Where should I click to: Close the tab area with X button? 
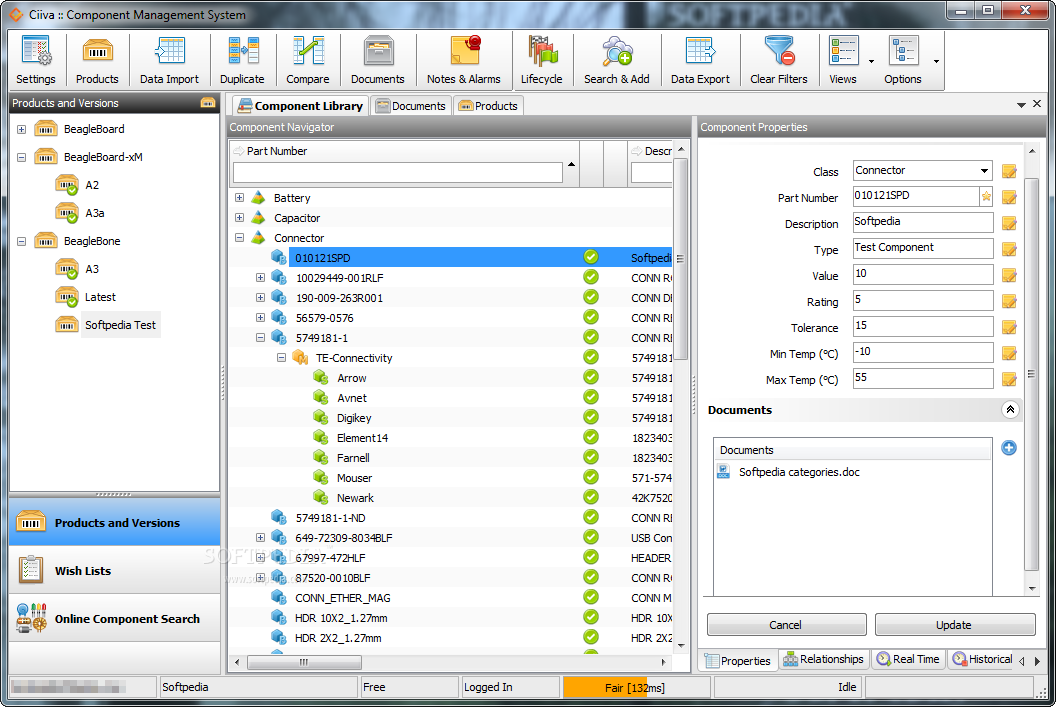click(1037, 104)
